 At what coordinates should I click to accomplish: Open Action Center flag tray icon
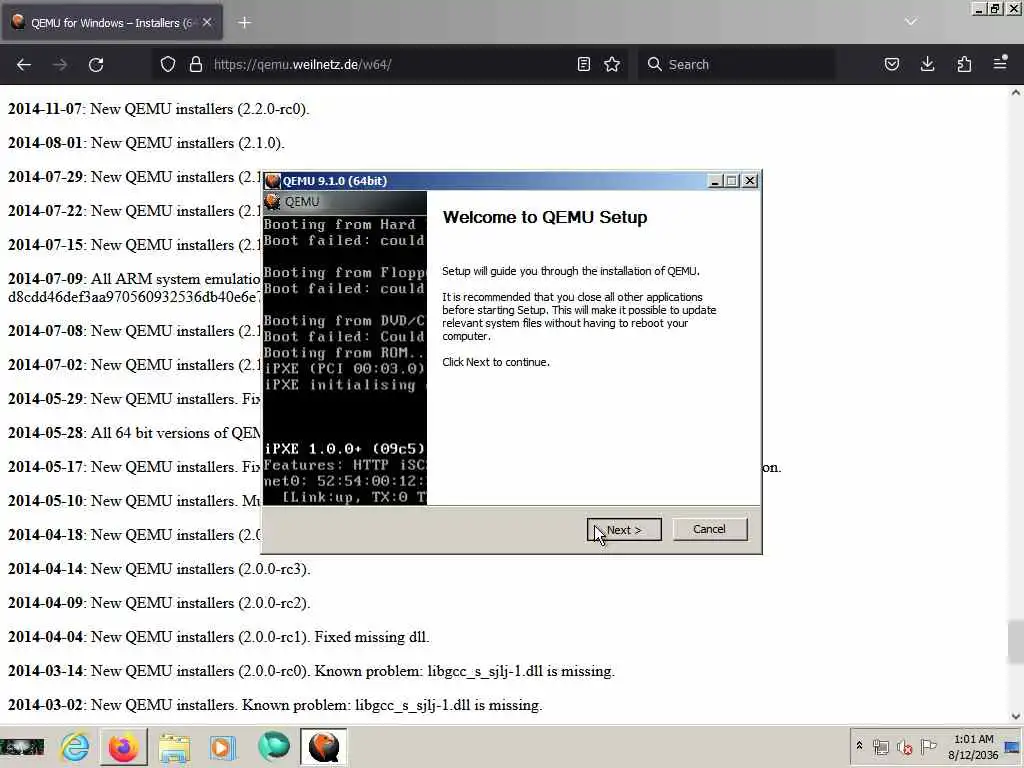(928, 746)
